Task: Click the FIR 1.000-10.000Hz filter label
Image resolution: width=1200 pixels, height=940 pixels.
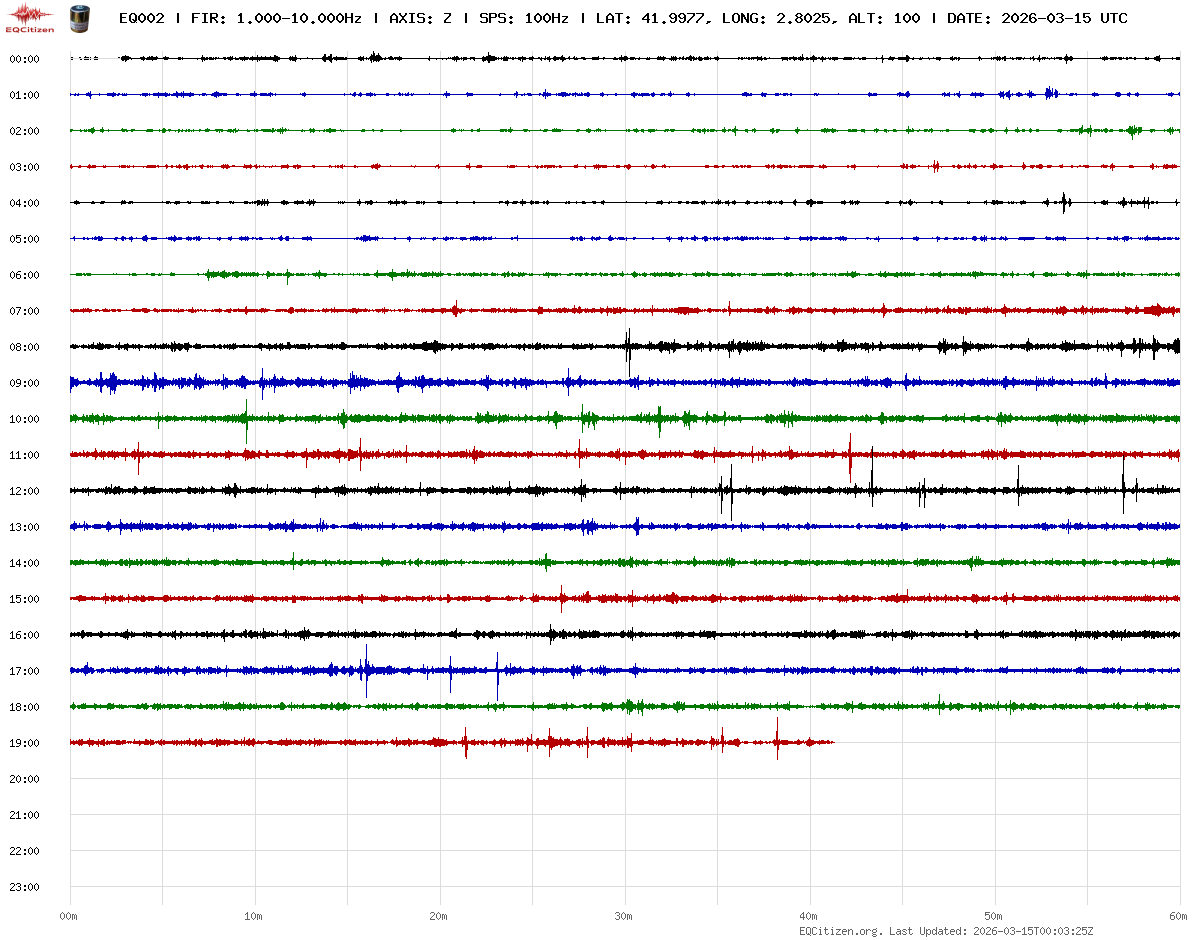Action: pyautogui.click(x=276, y=19)
